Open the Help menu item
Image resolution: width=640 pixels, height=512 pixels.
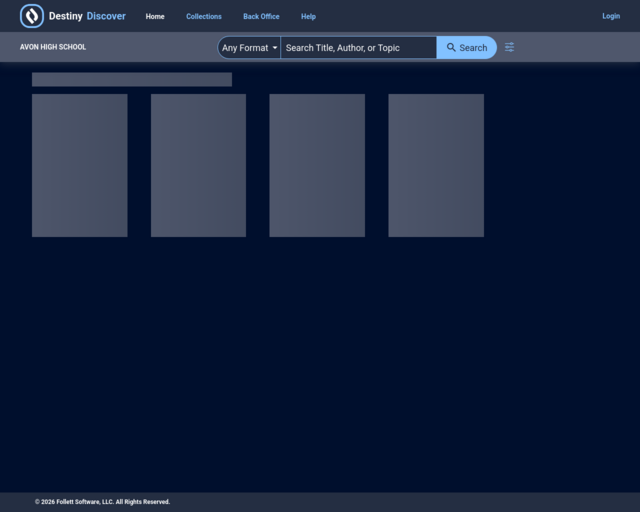pos(308,16)
